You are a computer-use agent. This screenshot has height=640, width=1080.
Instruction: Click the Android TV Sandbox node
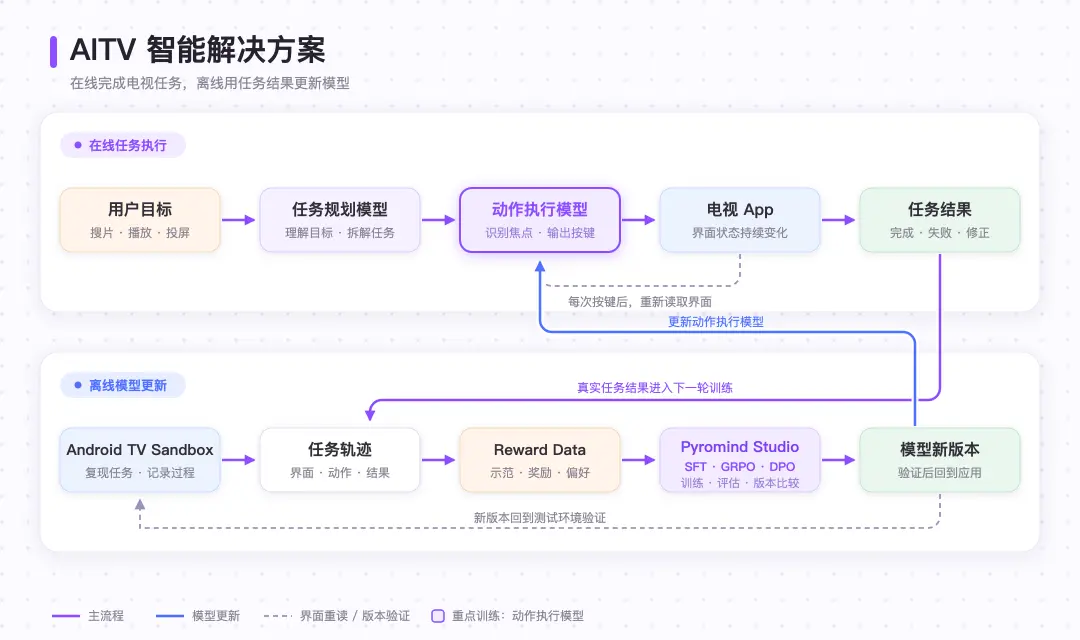(x=140, y=460)
